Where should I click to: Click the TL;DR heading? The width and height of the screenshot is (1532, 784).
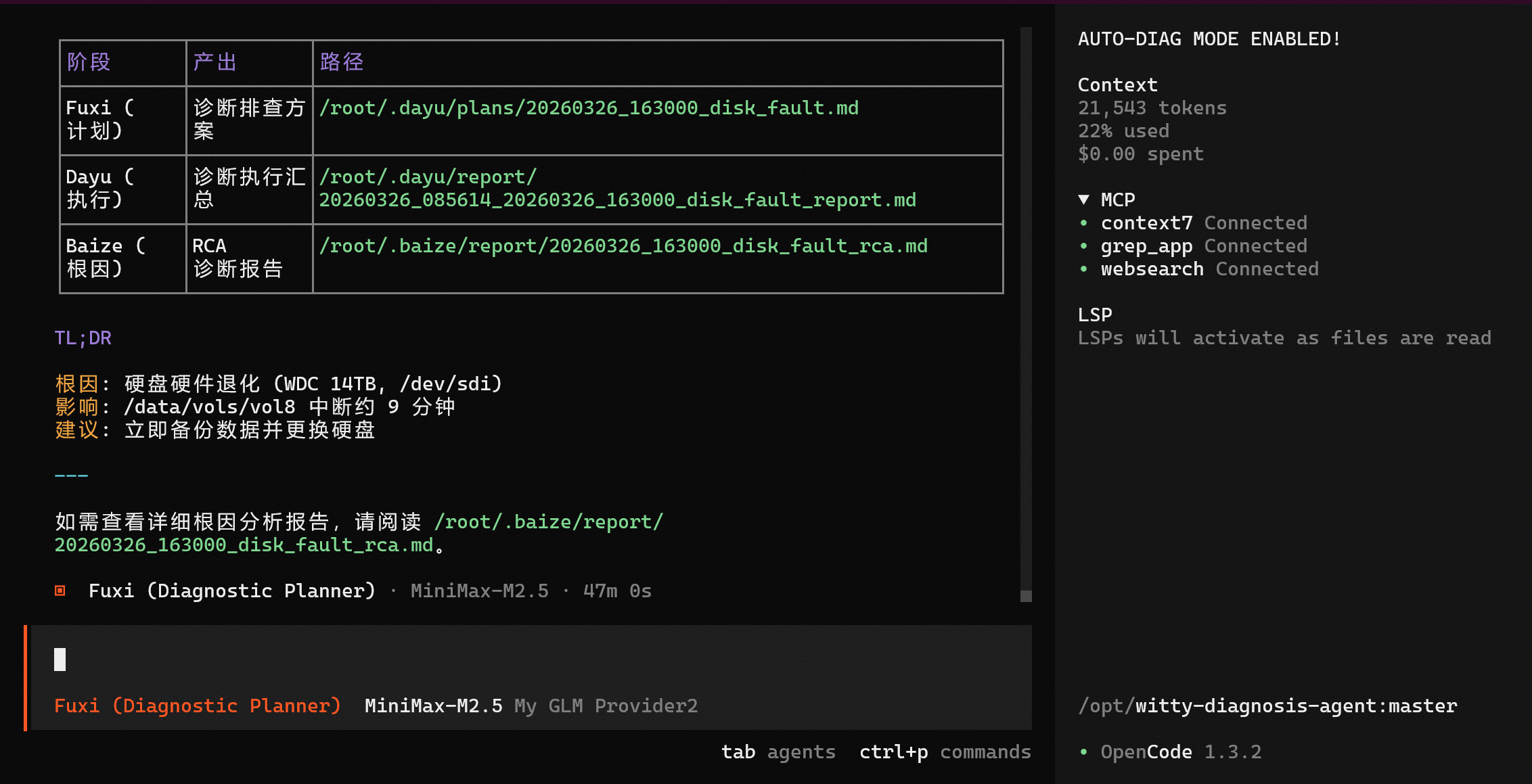[x=83, y=338]
